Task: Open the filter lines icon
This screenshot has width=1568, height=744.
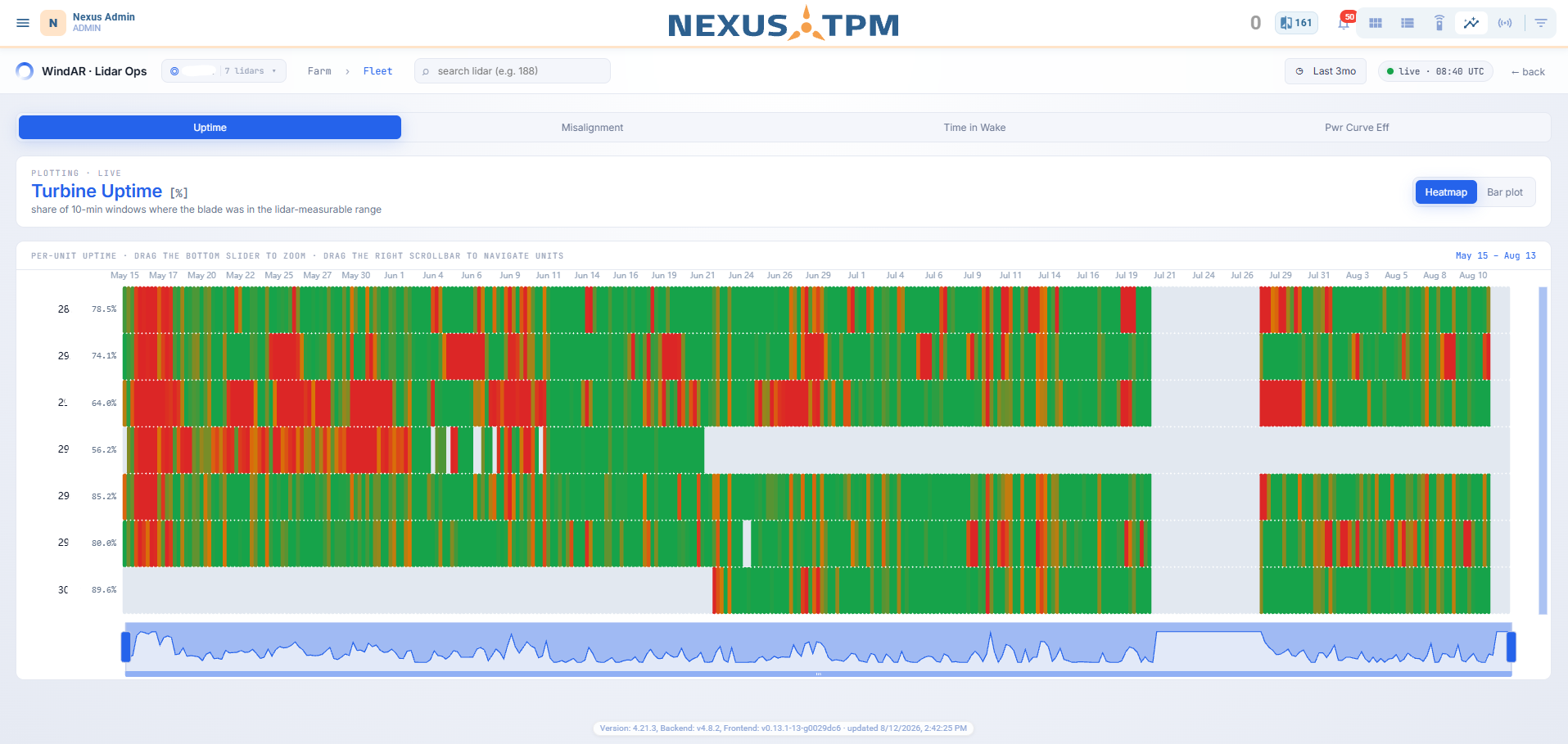Action: click(x=1540, y=23)
